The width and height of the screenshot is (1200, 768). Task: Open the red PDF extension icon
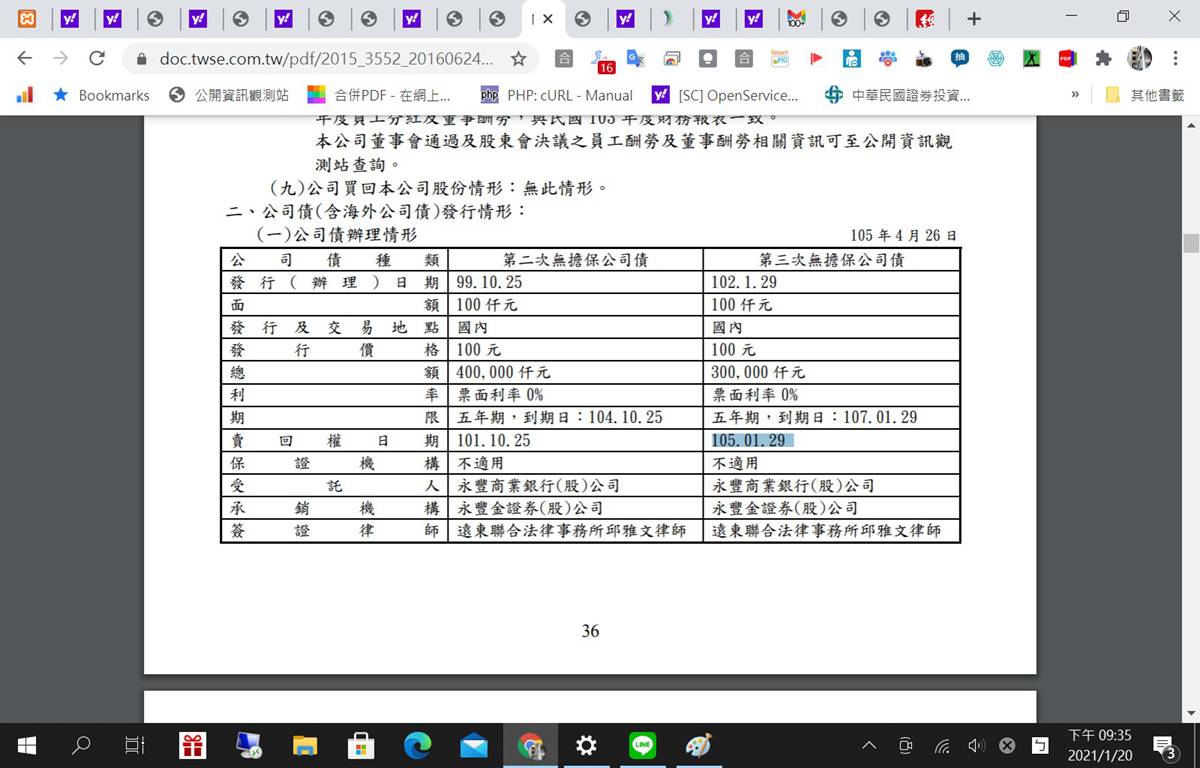(x=1067, y=59)
